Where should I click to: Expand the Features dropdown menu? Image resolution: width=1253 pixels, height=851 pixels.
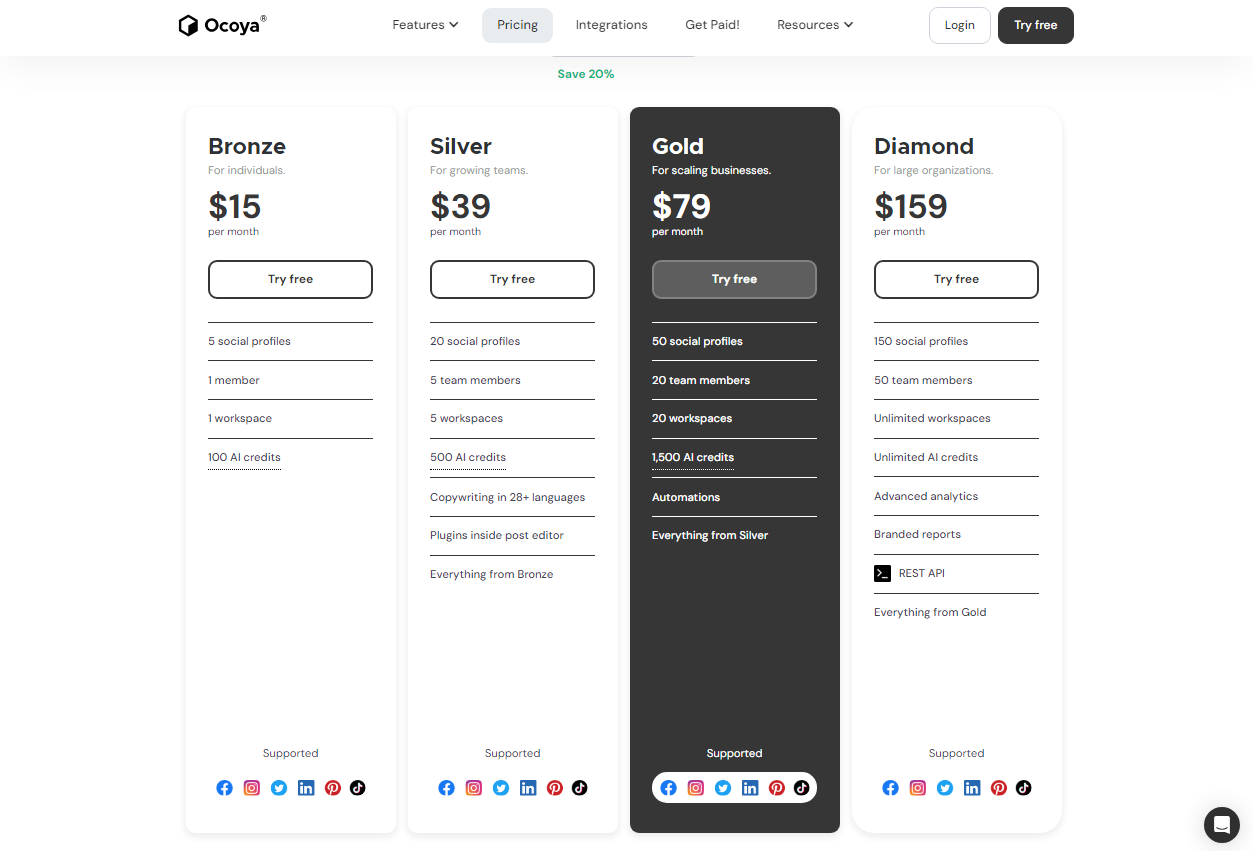click(x=425, y=25)
